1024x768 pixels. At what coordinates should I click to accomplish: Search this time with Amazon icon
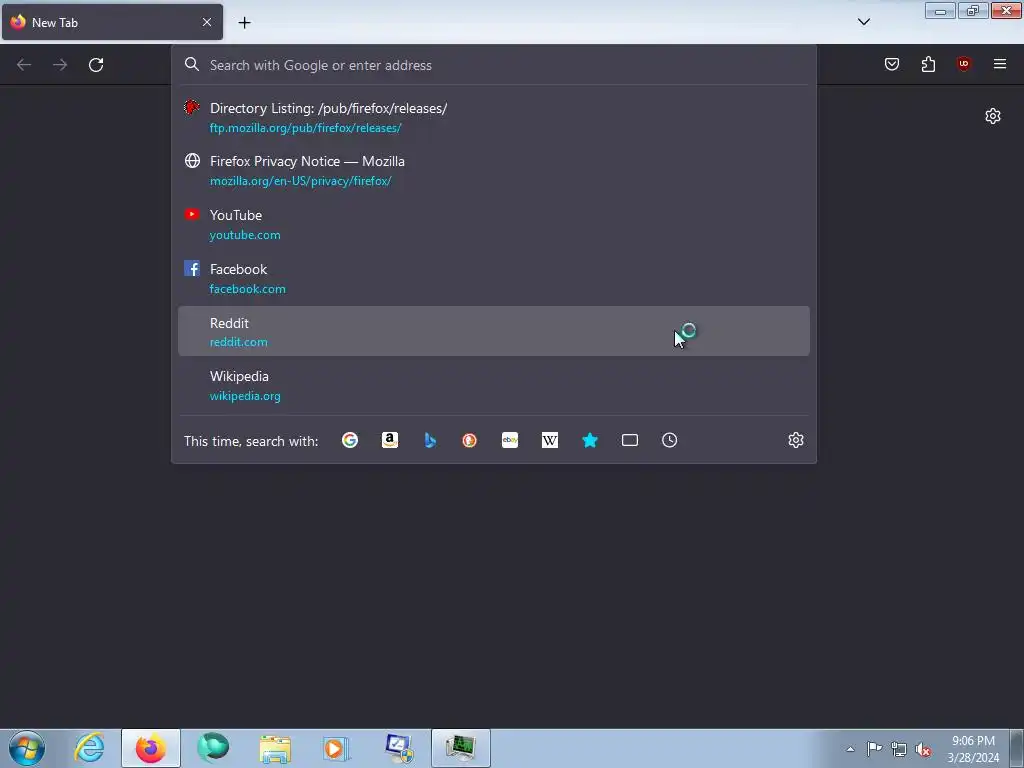tap(390, 440)
